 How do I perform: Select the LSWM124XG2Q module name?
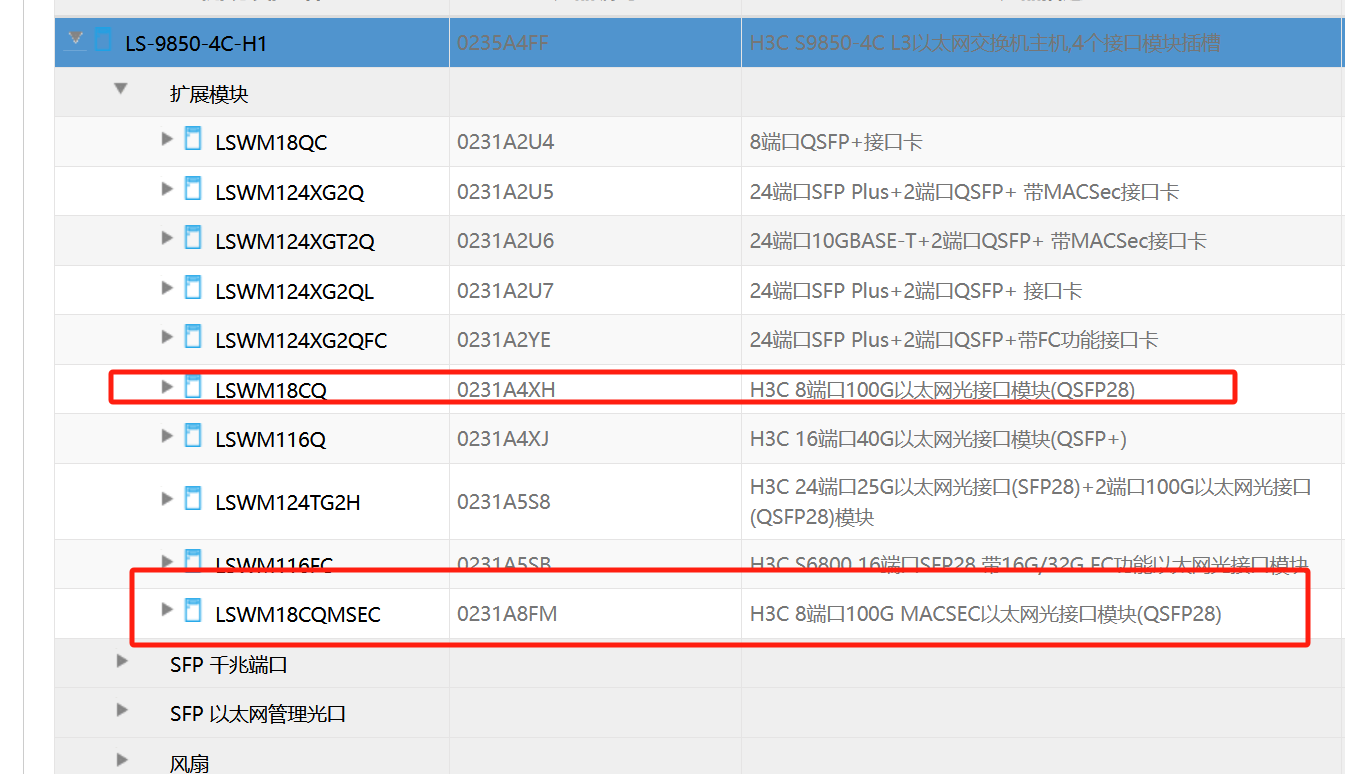point(290,193)
